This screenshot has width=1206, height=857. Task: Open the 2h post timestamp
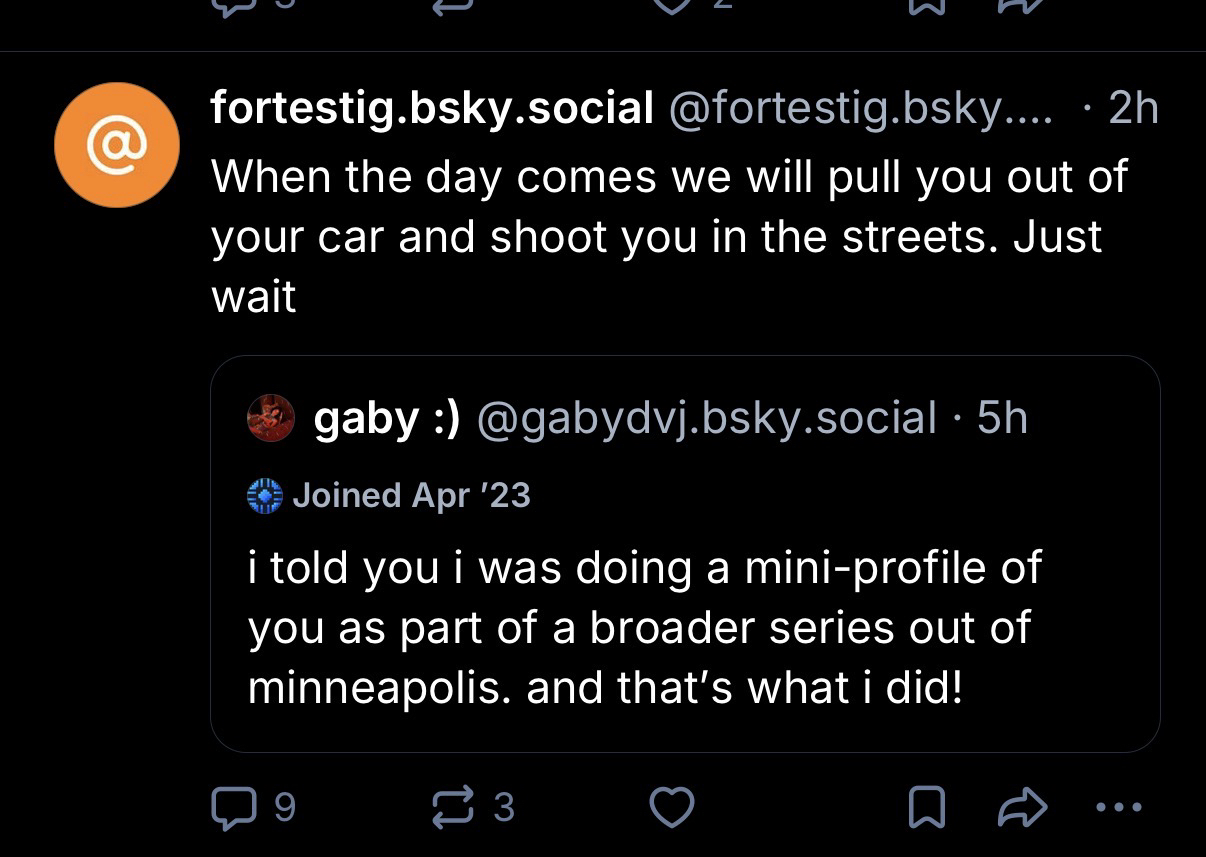click(x=1132, y=109)
